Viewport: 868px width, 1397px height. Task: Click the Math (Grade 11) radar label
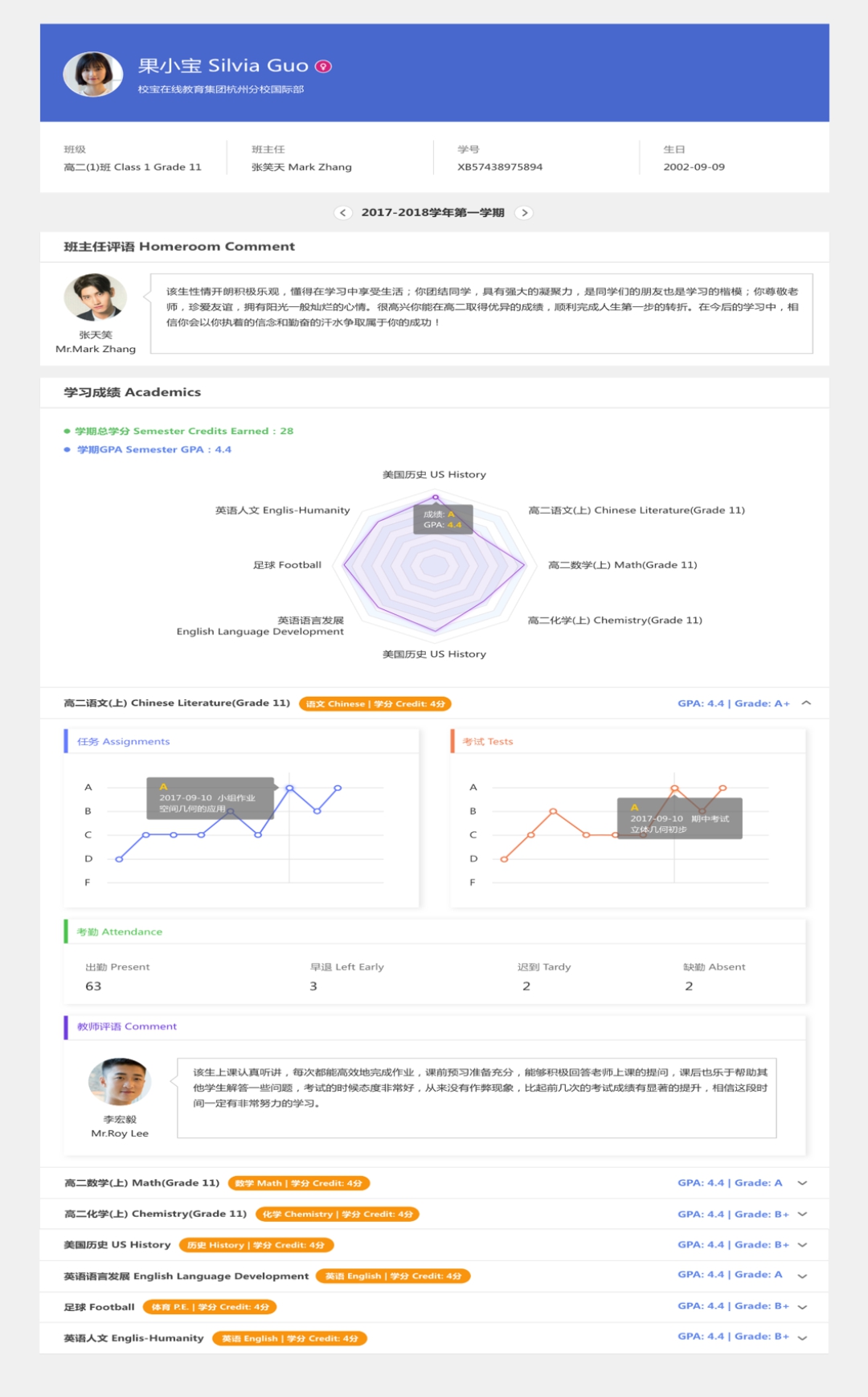623,565
